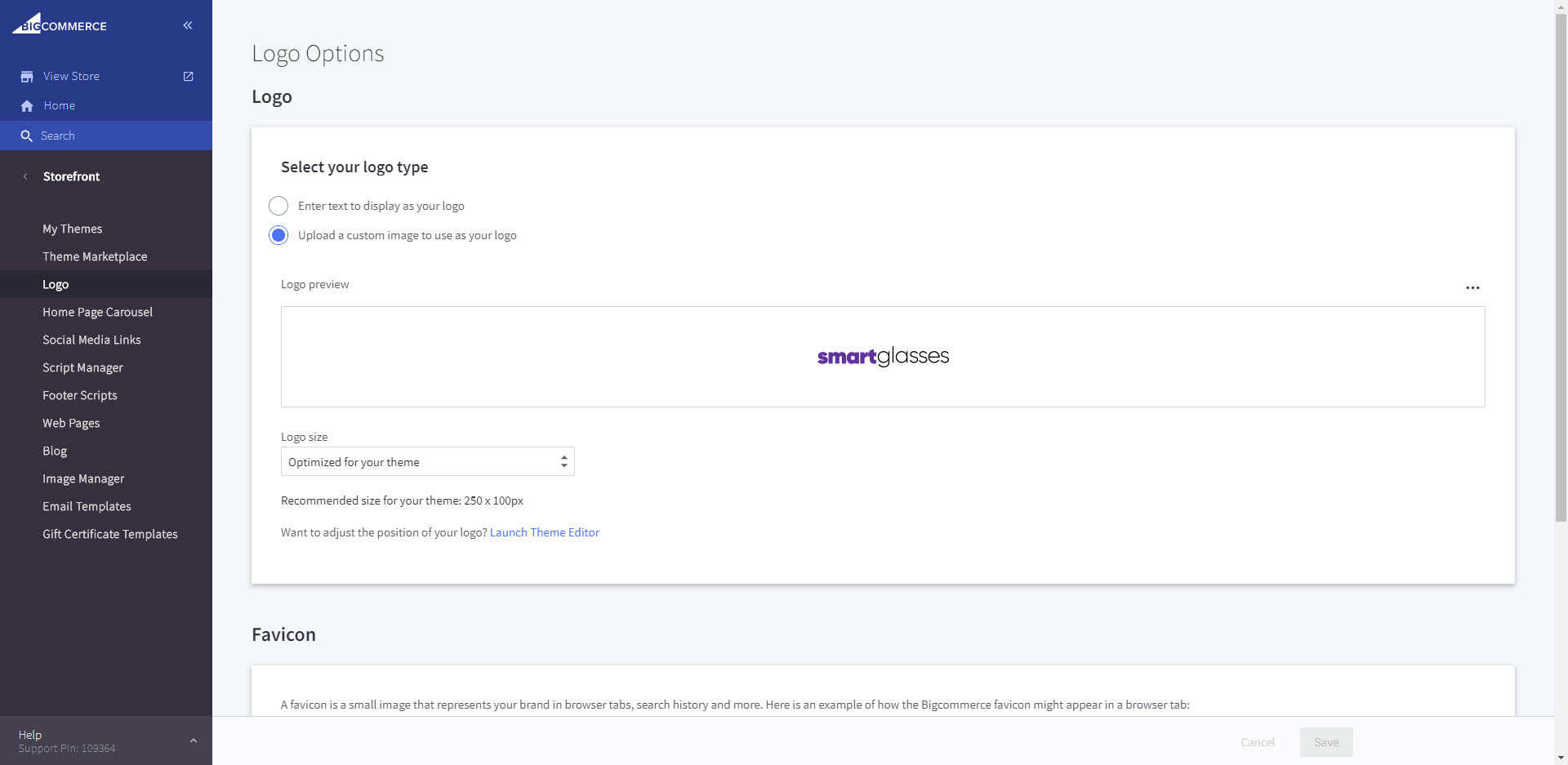Image resolution: width=1568 pixels, height=765 pixels.
Task: Open Theme Marketplace menu item
Action: (x=95, y=256)
